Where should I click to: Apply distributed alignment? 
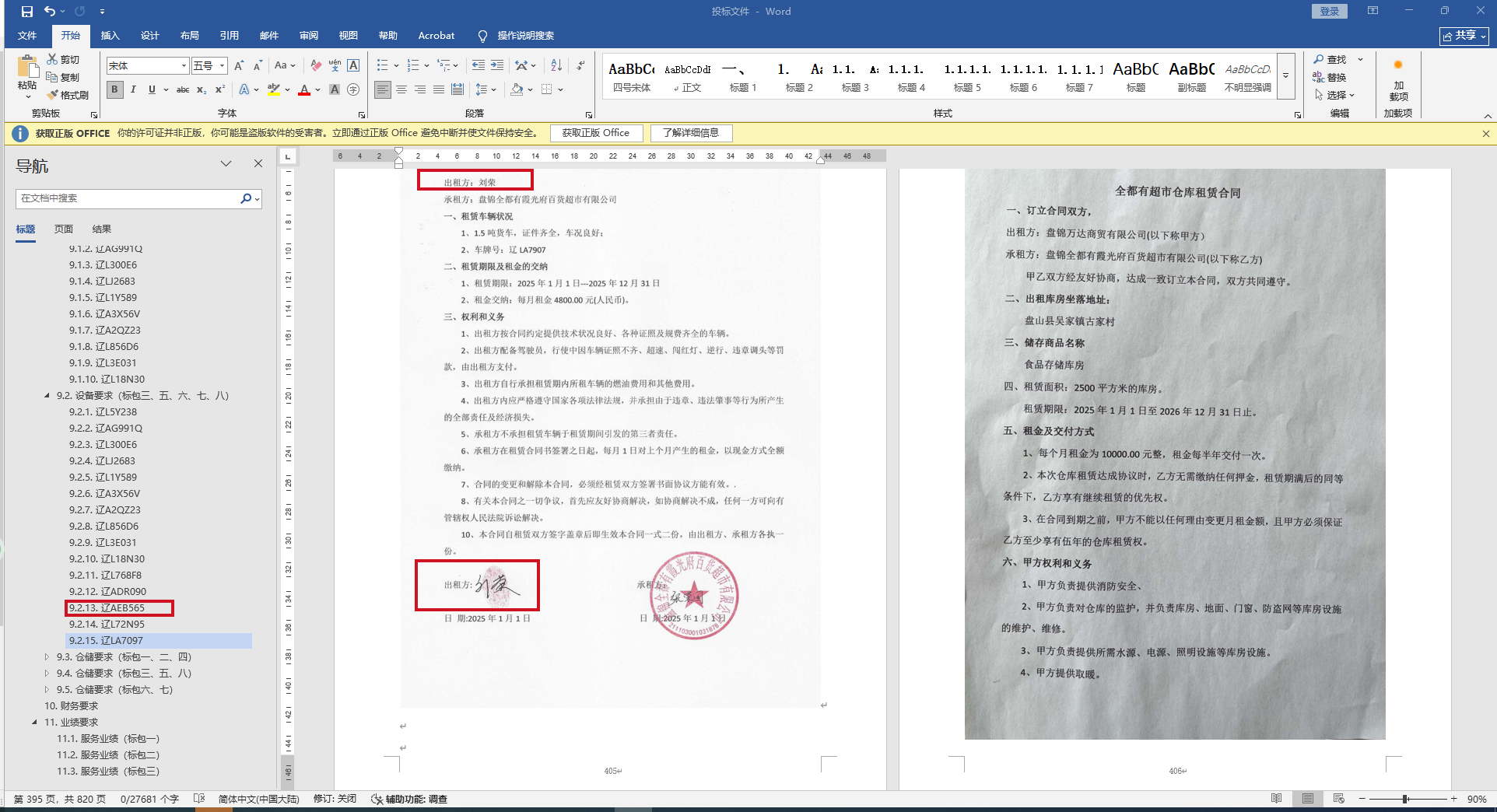tap(458, 89)
